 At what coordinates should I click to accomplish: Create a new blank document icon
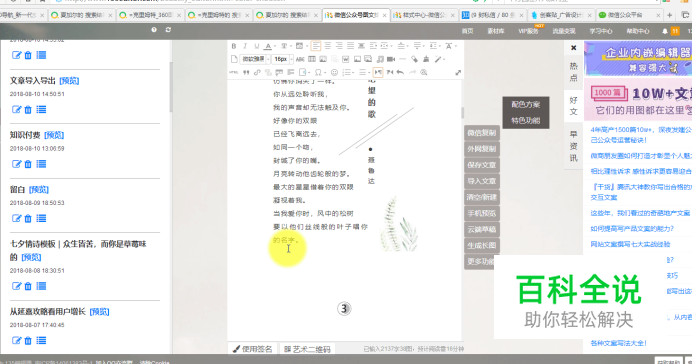(x=234, y=59)
